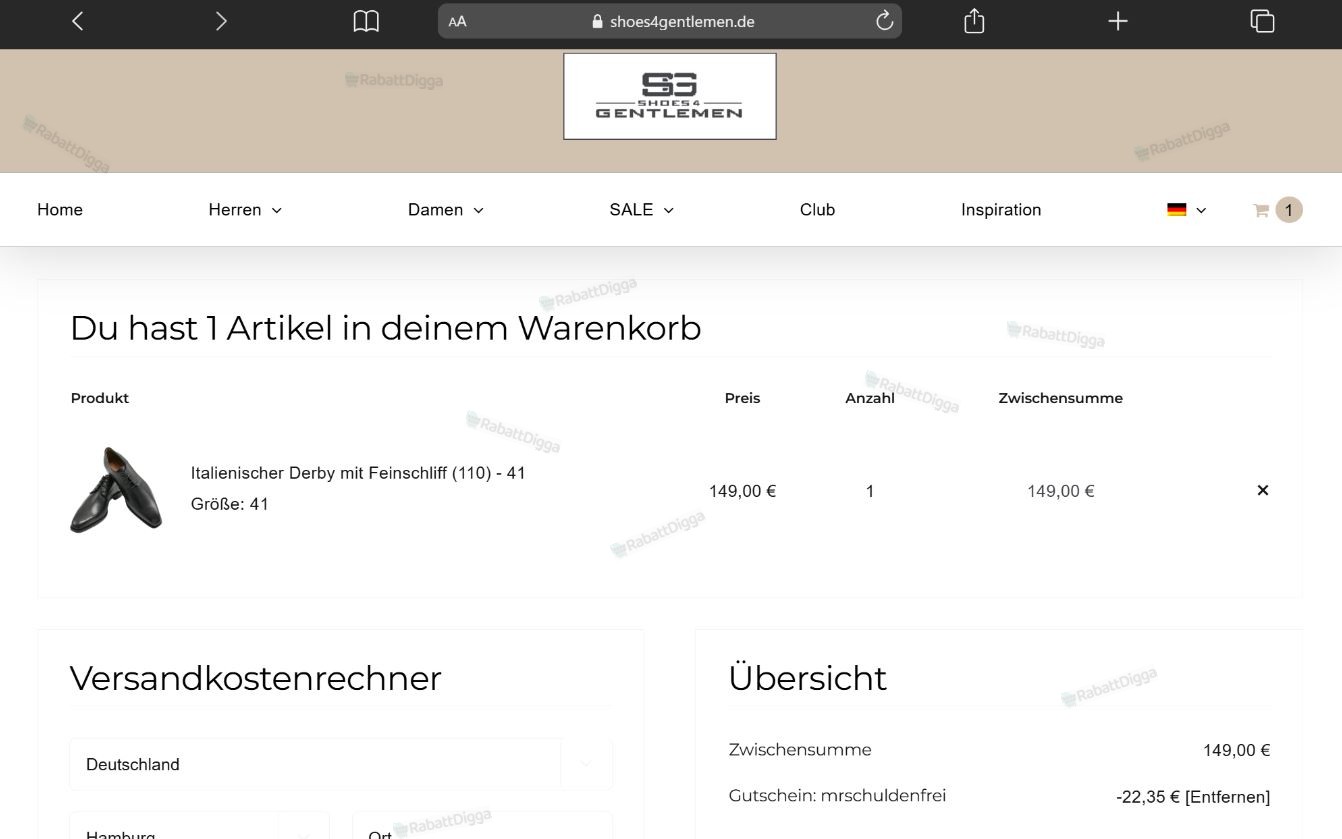The width and height of the screenshot is (1342, 839).
Task: Click the Derby shoe product thumbnail
Action: click(116, 490)
